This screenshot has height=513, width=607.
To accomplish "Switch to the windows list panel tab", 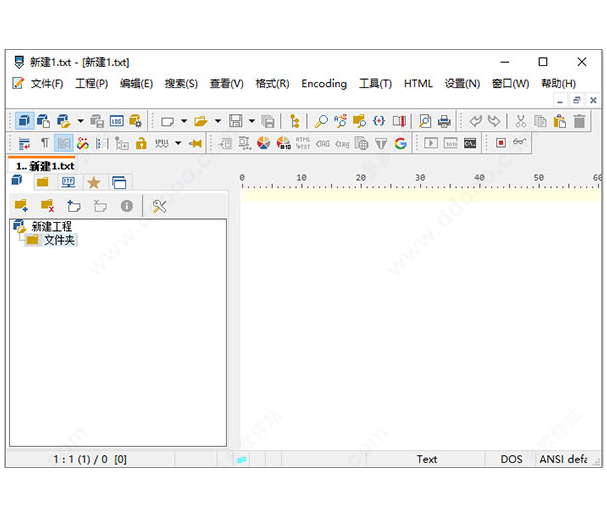I will pyautogui.click(x=119, y=182).
